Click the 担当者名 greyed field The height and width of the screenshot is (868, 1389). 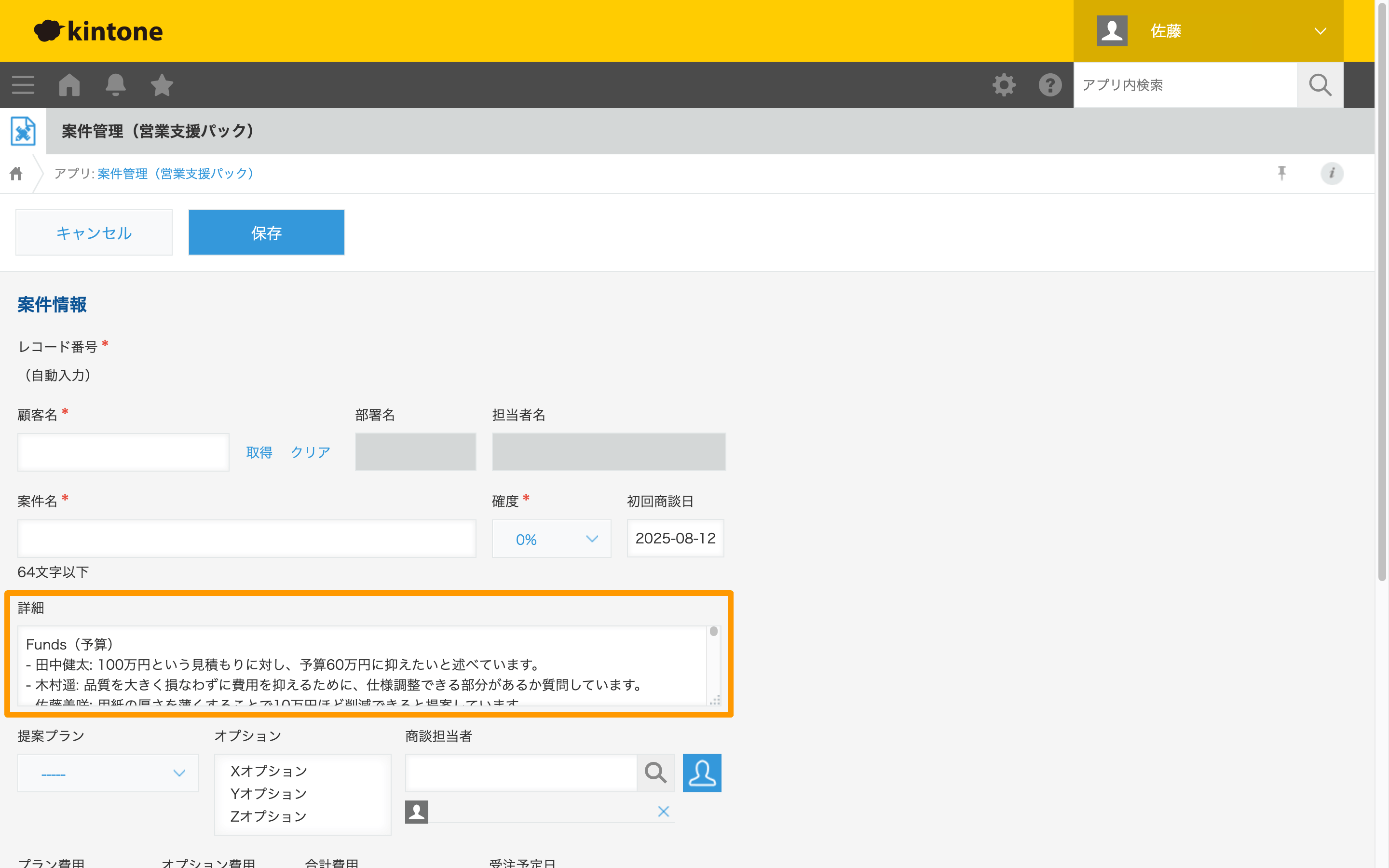pos(609,452)
